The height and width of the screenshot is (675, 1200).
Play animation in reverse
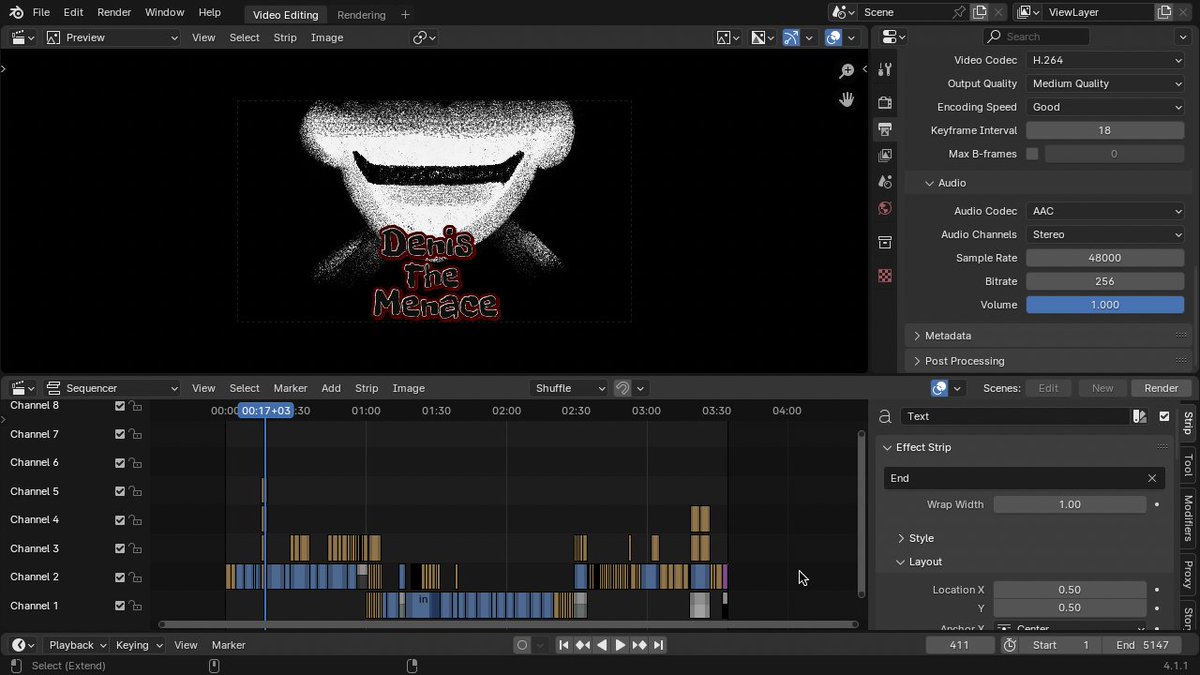pos(602,645)
